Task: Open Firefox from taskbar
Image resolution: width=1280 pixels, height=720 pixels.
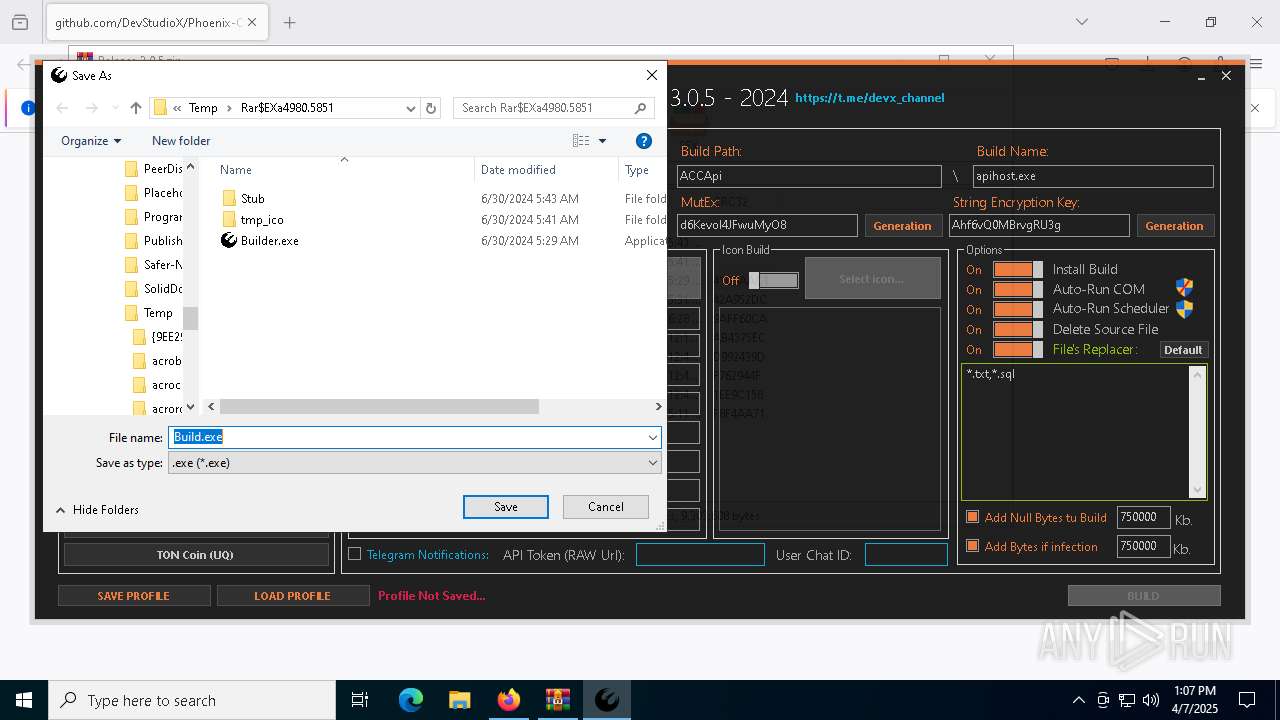Action: (509, 701)
